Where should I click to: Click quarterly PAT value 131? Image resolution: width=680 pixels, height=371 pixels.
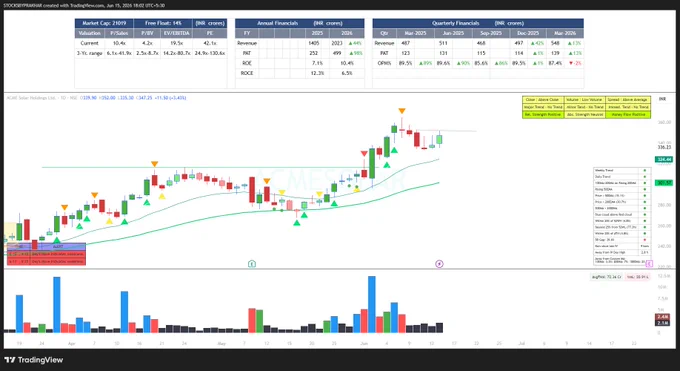coord(443,53)
